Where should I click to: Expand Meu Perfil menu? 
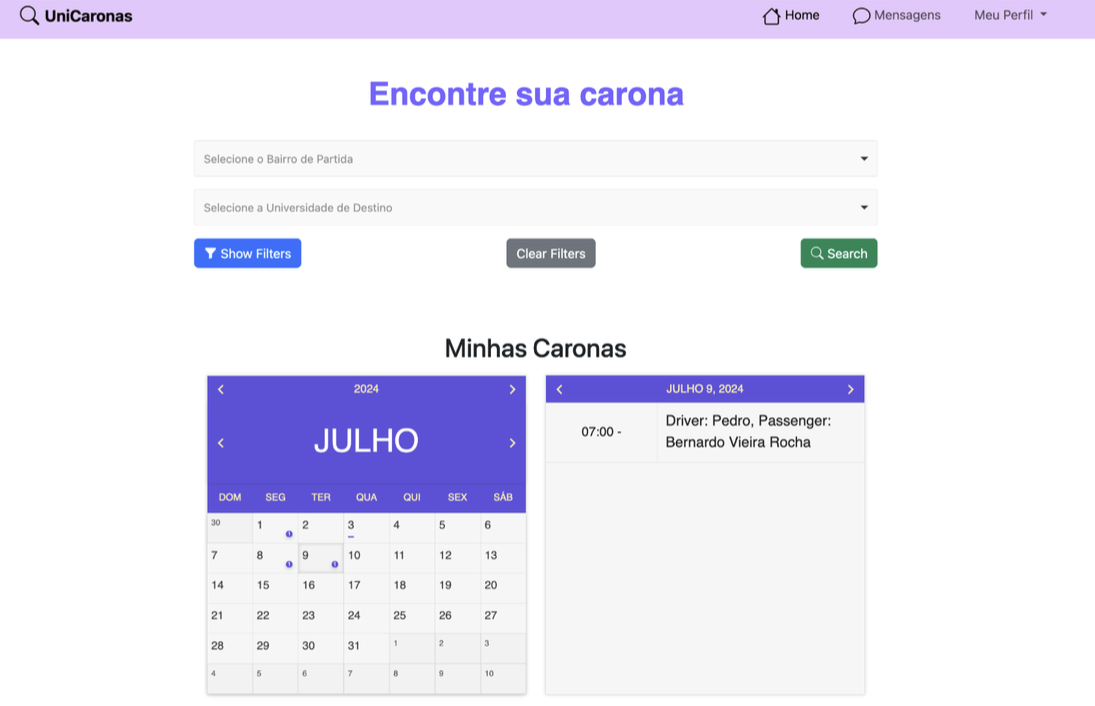(1010, 15)
